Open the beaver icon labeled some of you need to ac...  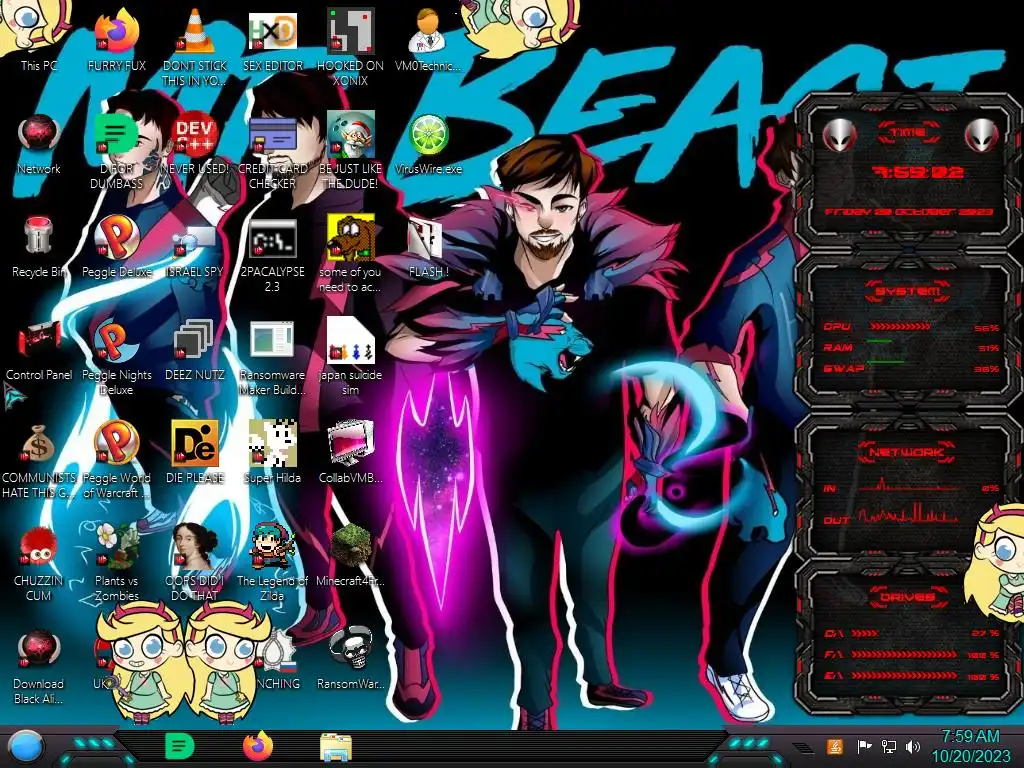pyautogui.click(x=351, y=255)
